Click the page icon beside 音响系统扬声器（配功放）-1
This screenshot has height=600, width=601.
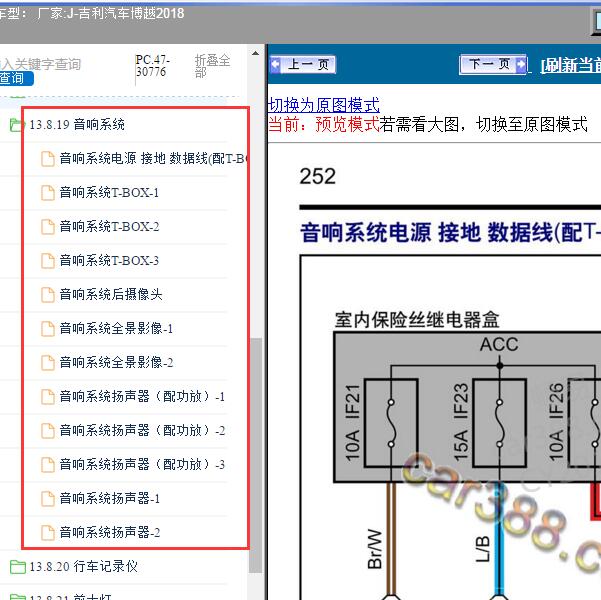[x=48, y=397]
